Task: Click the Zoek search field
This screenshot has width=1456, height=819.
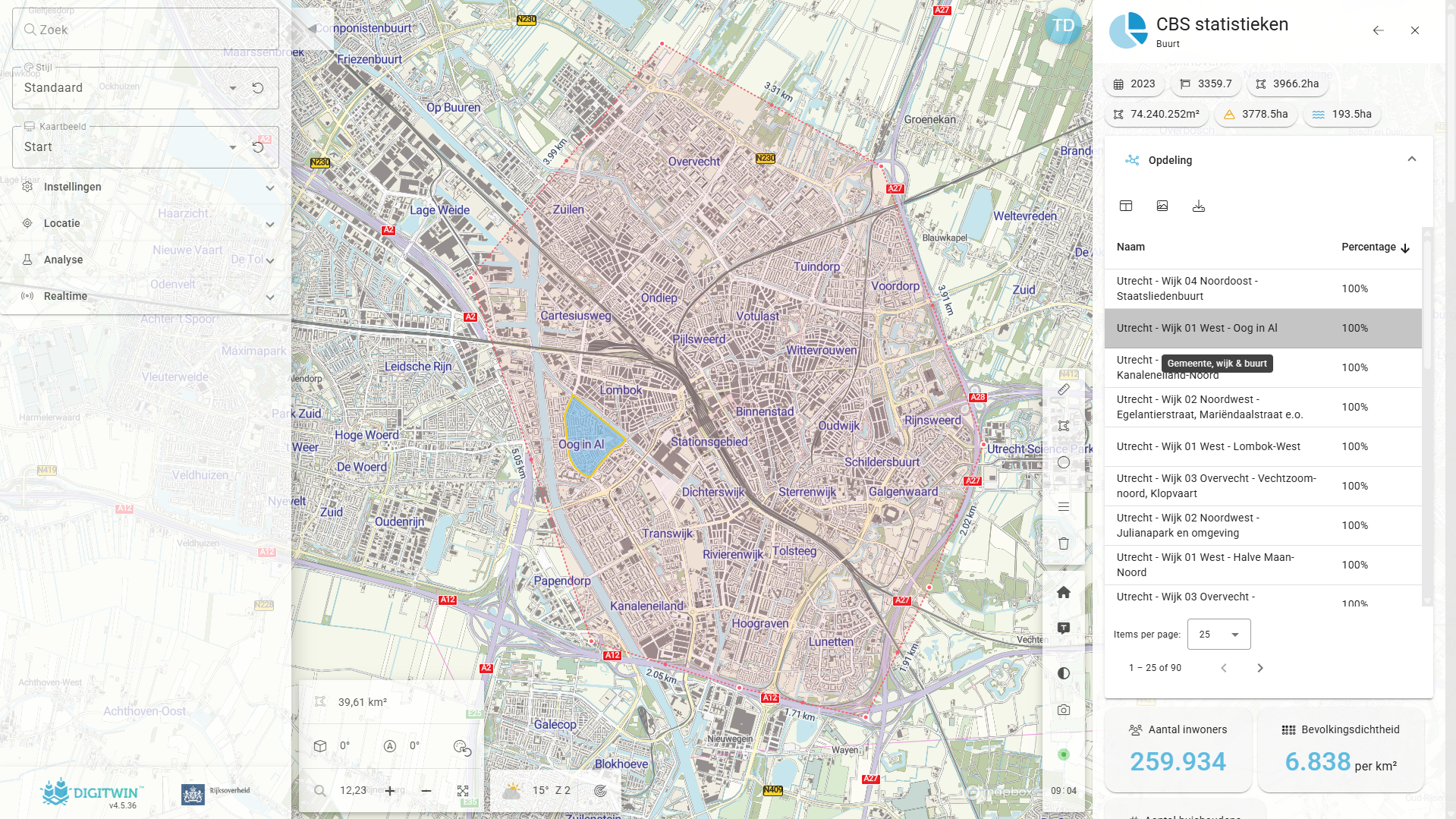Action: pyautogui.click(x=146, y=30)
